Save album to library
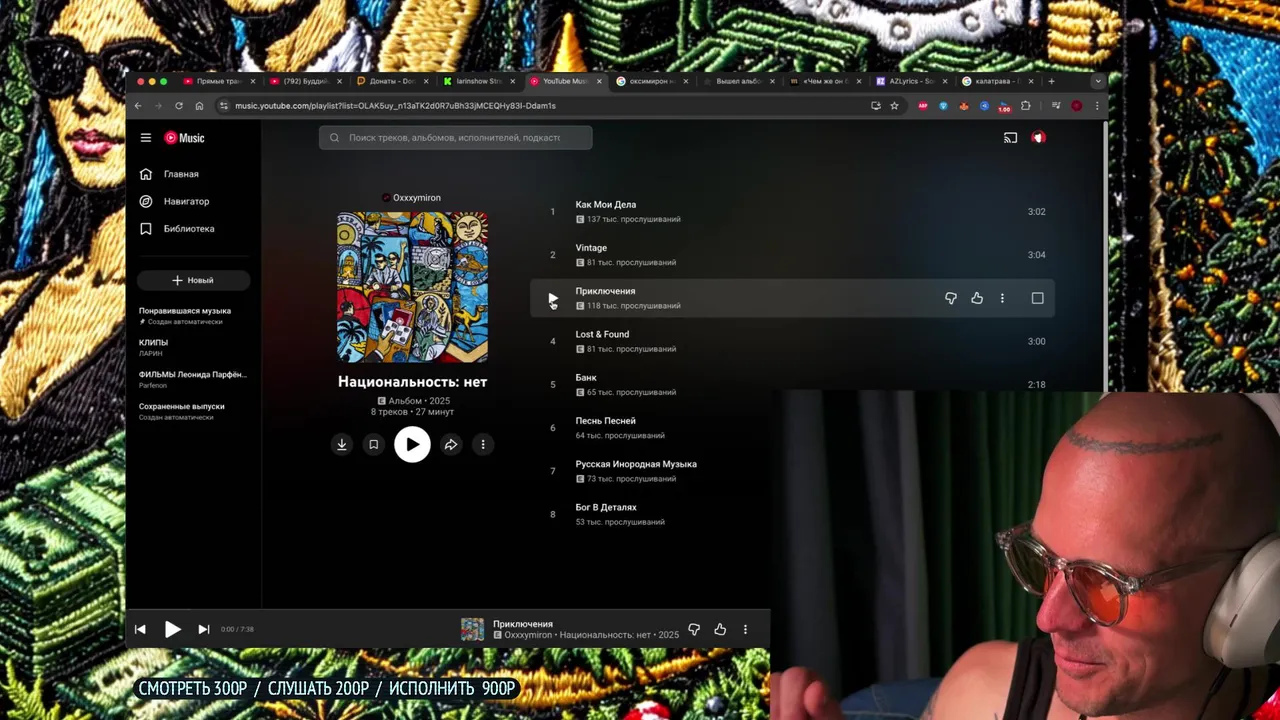 tap(373, 445)
